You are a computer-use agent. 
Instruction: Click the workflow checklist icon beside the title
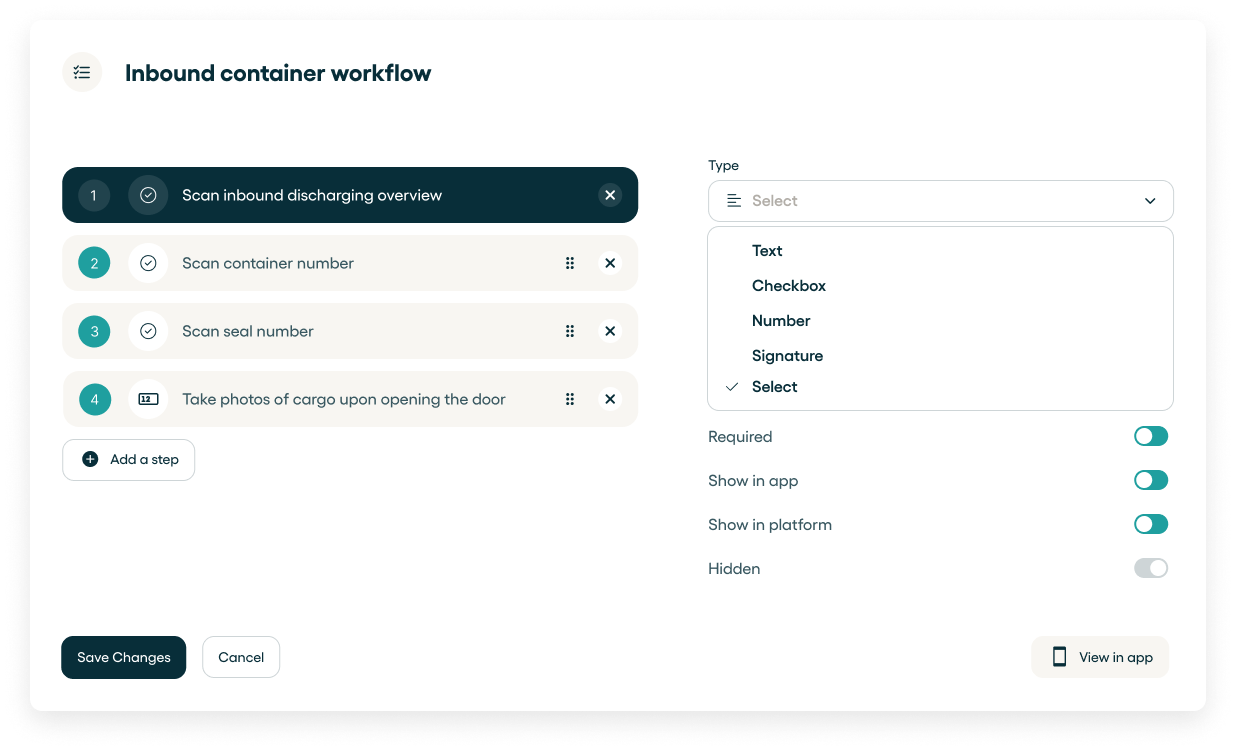click(x=82, y=72)
